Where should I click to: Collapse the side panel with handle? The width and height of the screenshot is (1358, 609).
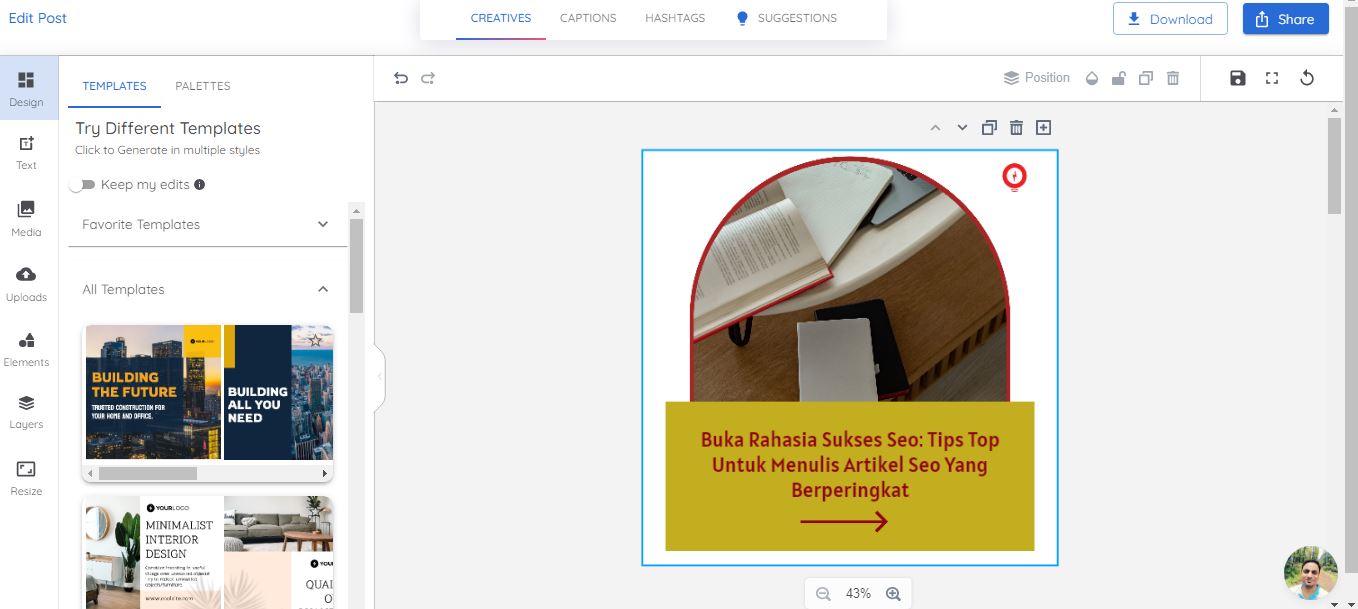380,377
